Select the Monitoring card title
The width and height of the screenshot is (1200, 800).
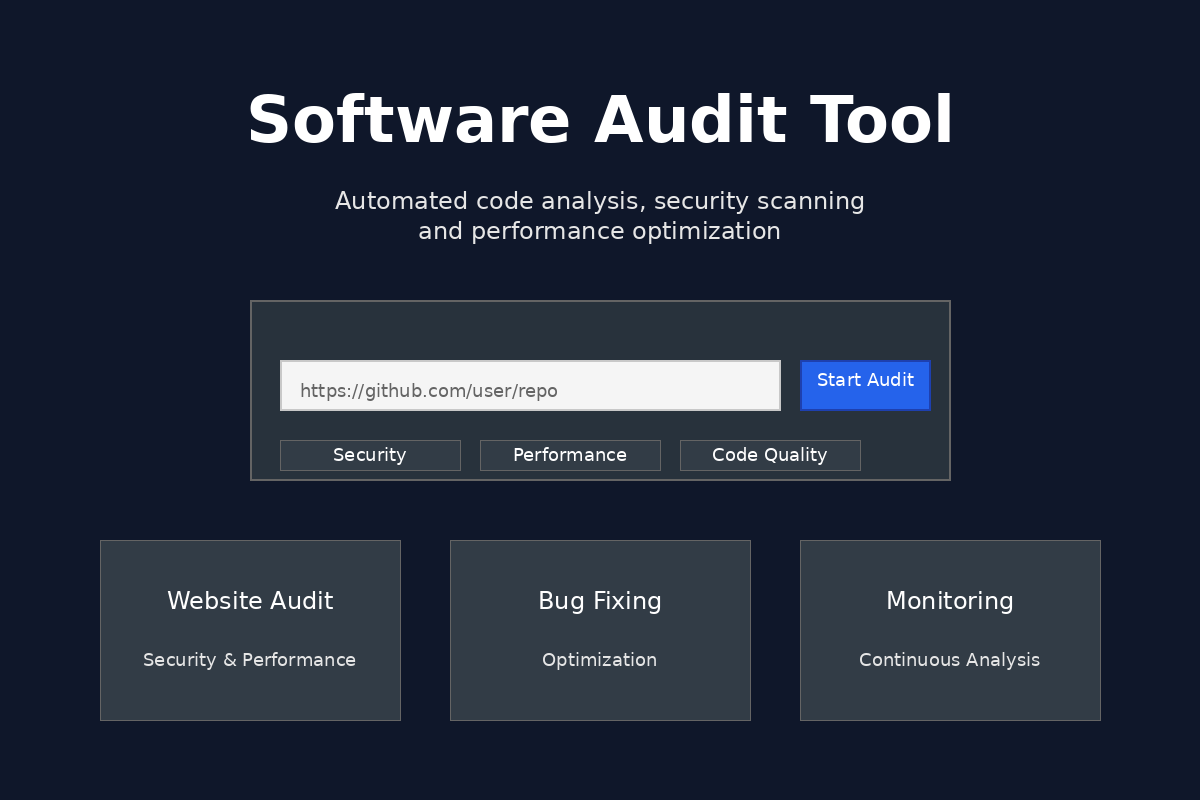949,601
